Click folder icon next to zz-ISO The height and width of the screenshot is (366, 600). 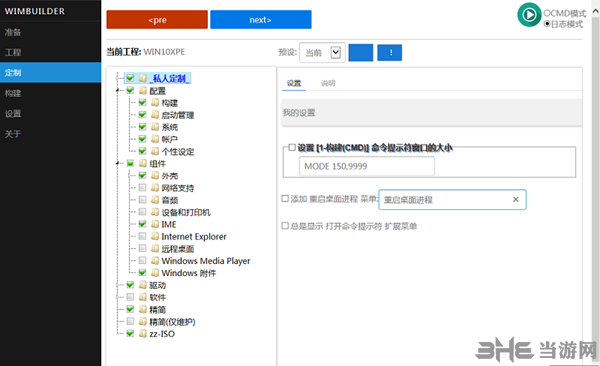[x=143, y=333]
